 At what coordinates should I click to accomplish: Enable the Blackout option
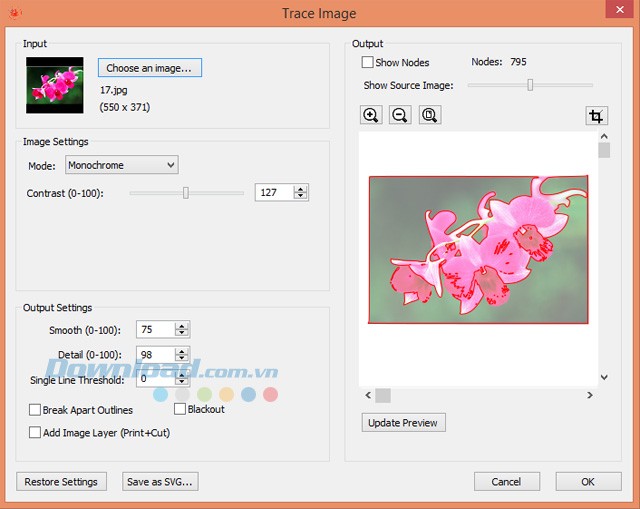coord(180,409)
